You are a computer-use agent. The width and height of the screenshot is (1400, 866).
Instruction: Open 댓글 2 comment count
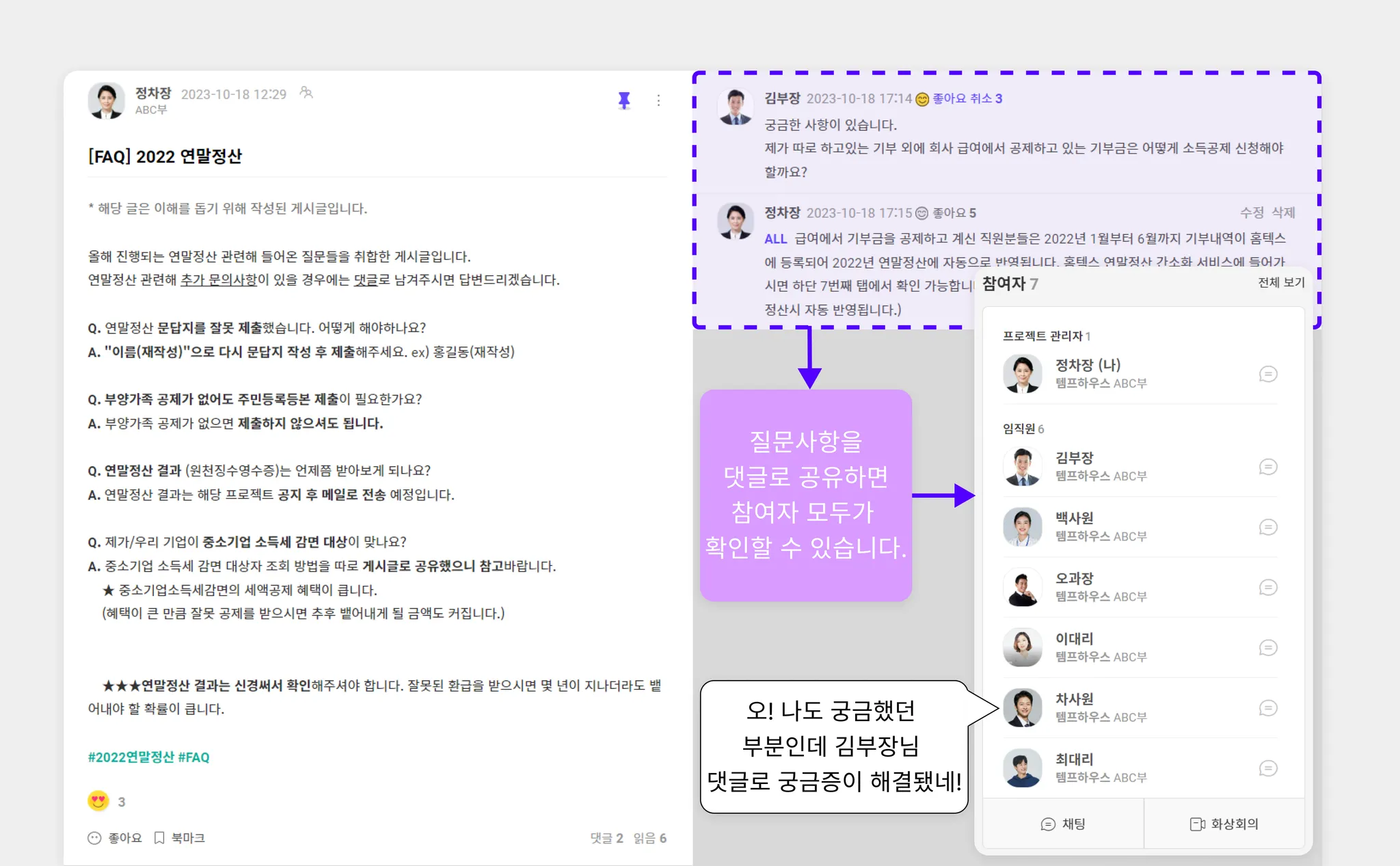tap(606, 838)
